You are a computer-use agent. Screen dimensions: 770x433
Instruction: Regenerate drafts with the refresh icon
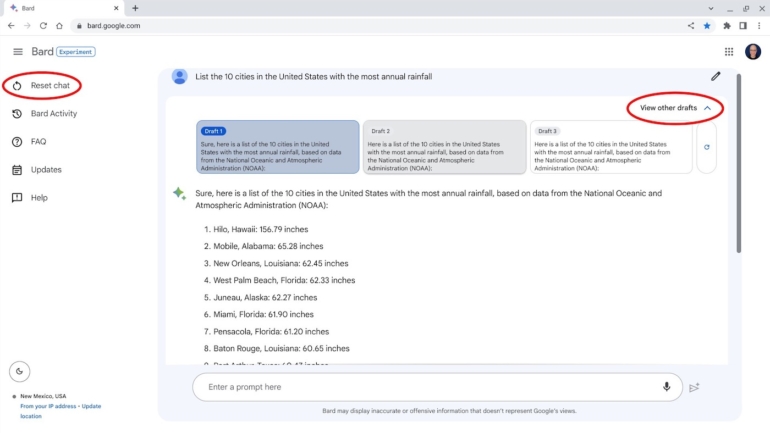tap(707, 147)
